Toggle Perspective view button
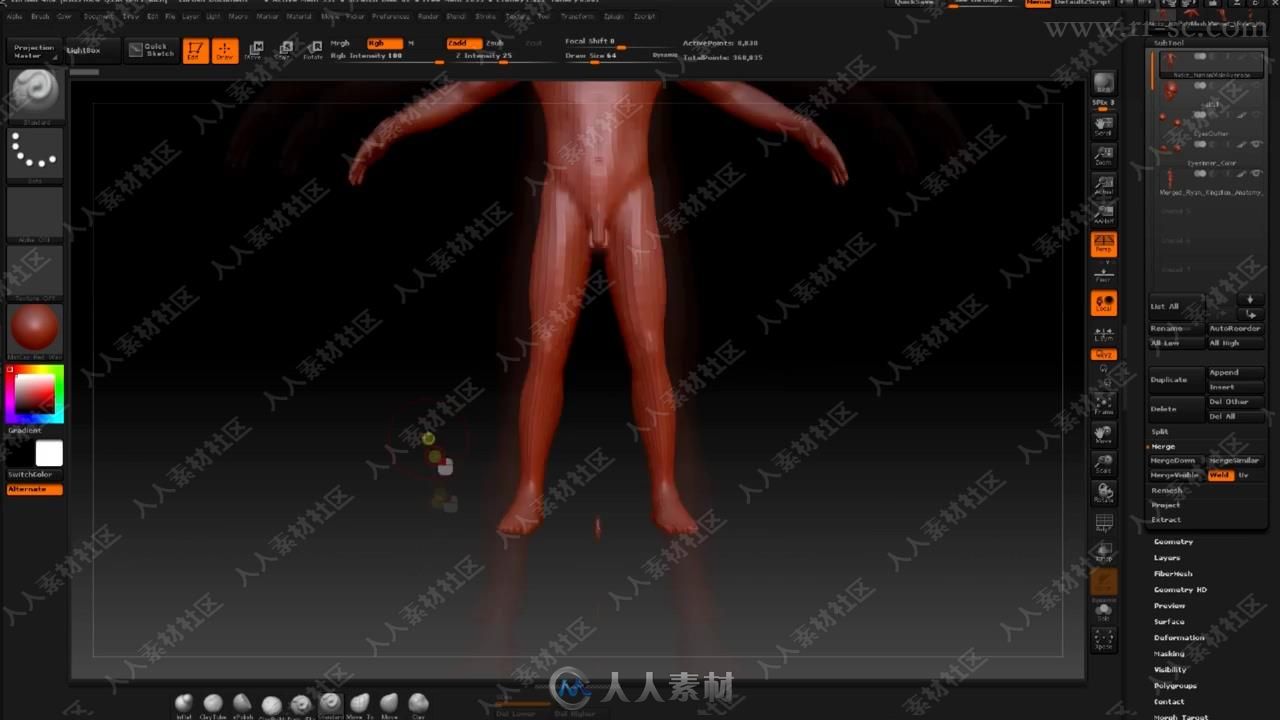Screen dimensions: 1280x720 coord(1104,244)
